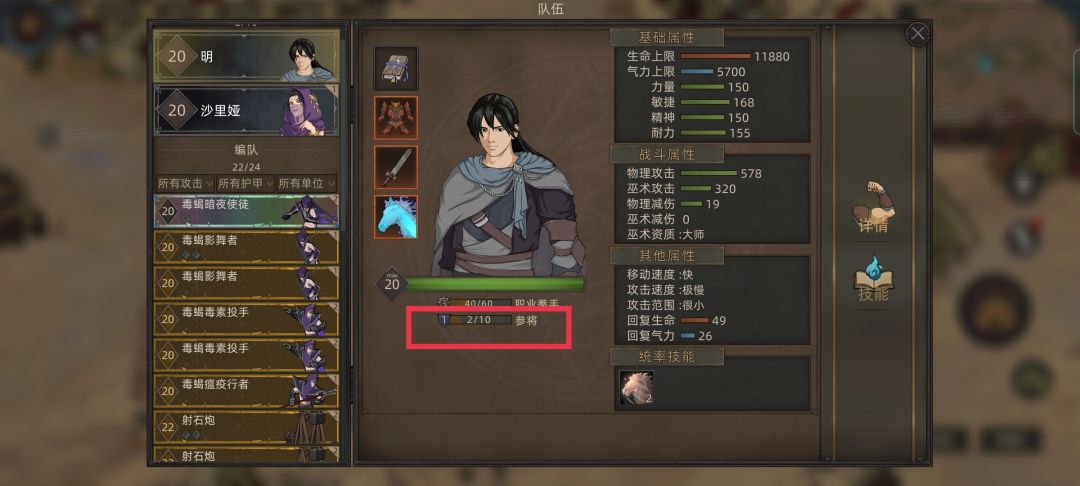
Task: Select the first 毒蝎毒素投手 unit
Action: point(247,319)
